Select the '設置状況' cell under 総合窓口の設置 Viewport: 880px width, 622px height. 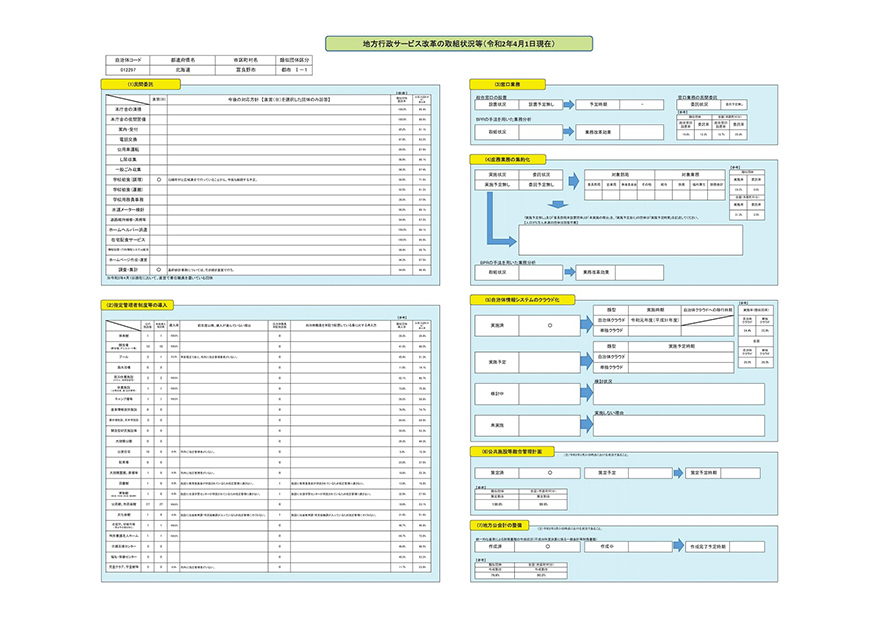[497, 105]
